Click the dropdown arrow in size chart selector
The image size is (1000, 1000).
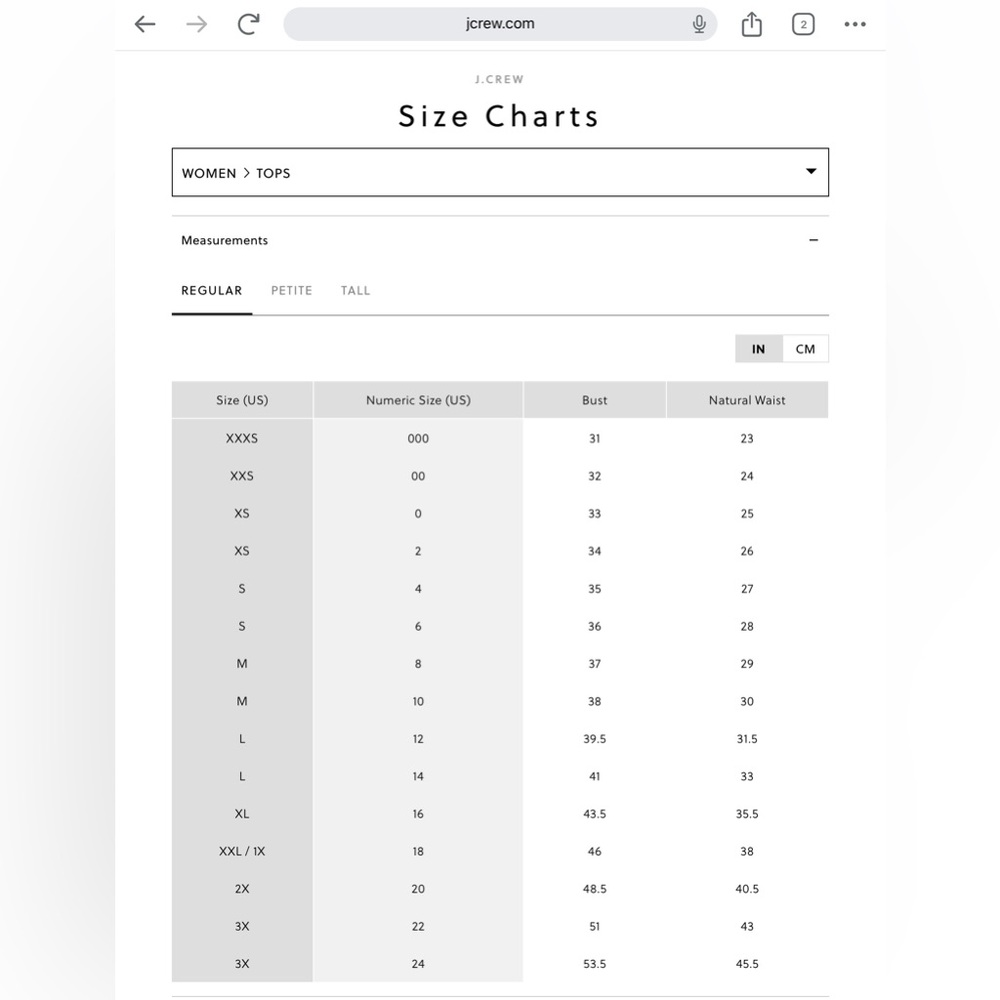pos(811,171)
